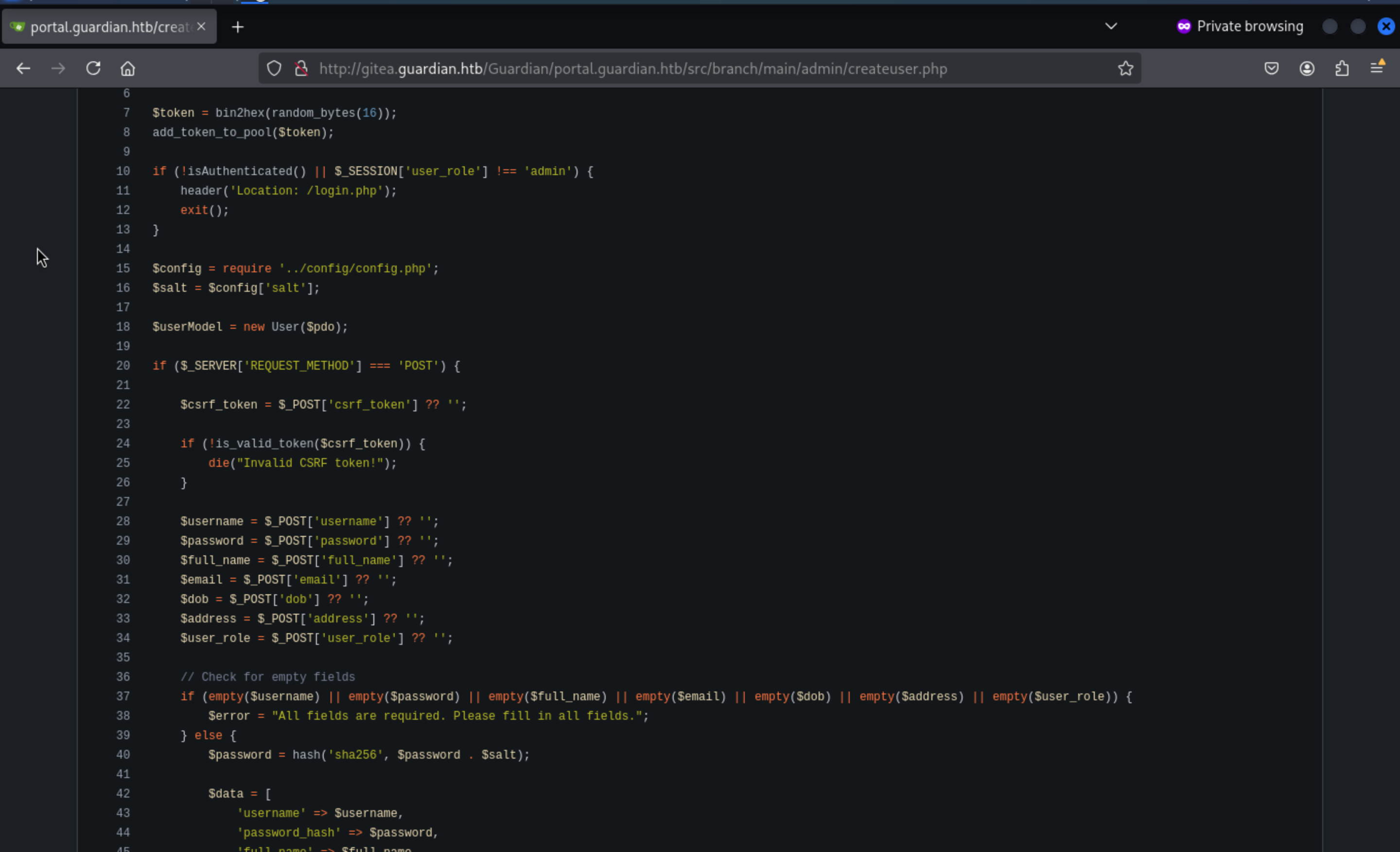Go to the browser home page
This screenshot has width=1400, height=852.
[128, 69]
